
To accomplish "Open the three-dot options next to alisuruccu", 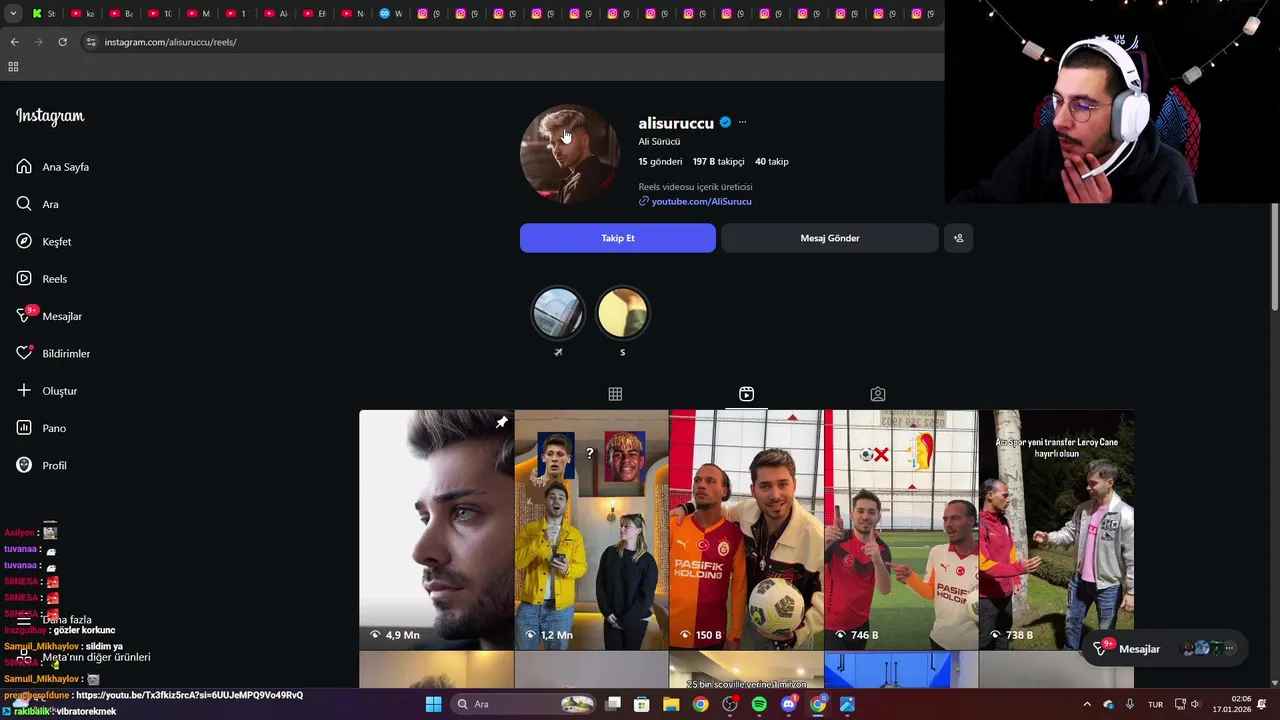I will [742, 122].
